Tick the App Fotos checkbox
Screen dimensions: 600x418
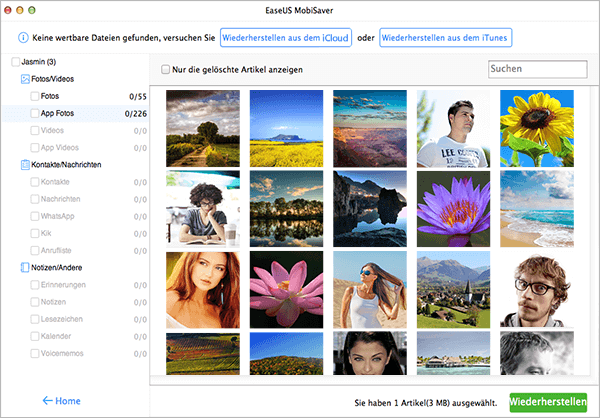pos(34,113)
